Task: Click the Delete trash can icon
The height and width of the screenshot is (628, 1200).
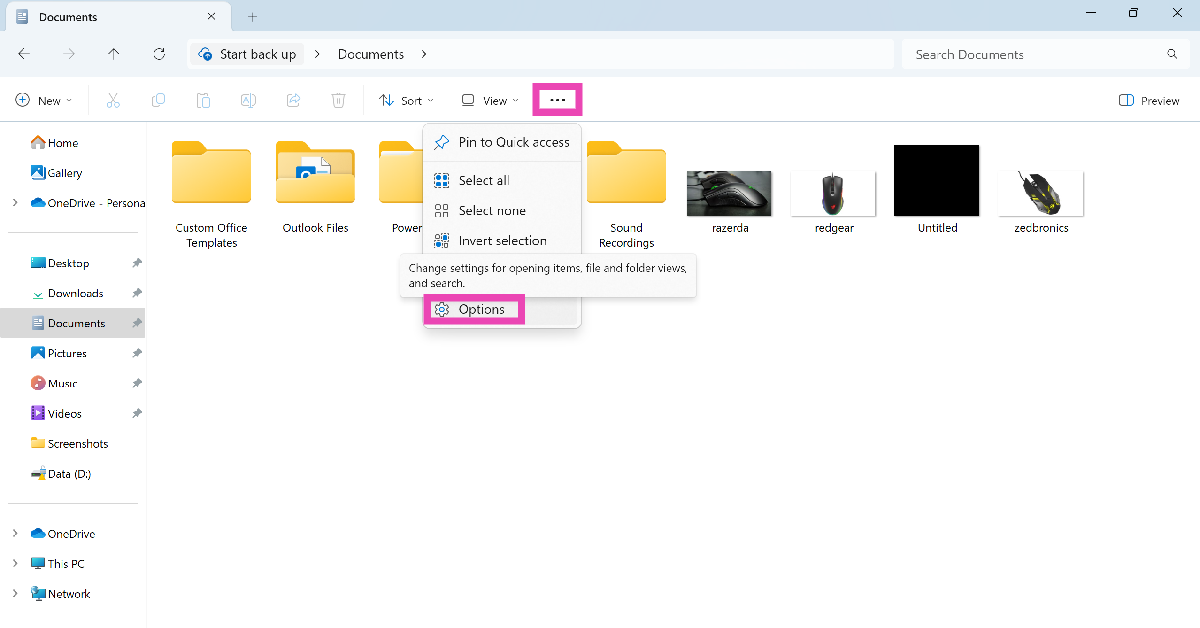Action: [x=339, y=100]
